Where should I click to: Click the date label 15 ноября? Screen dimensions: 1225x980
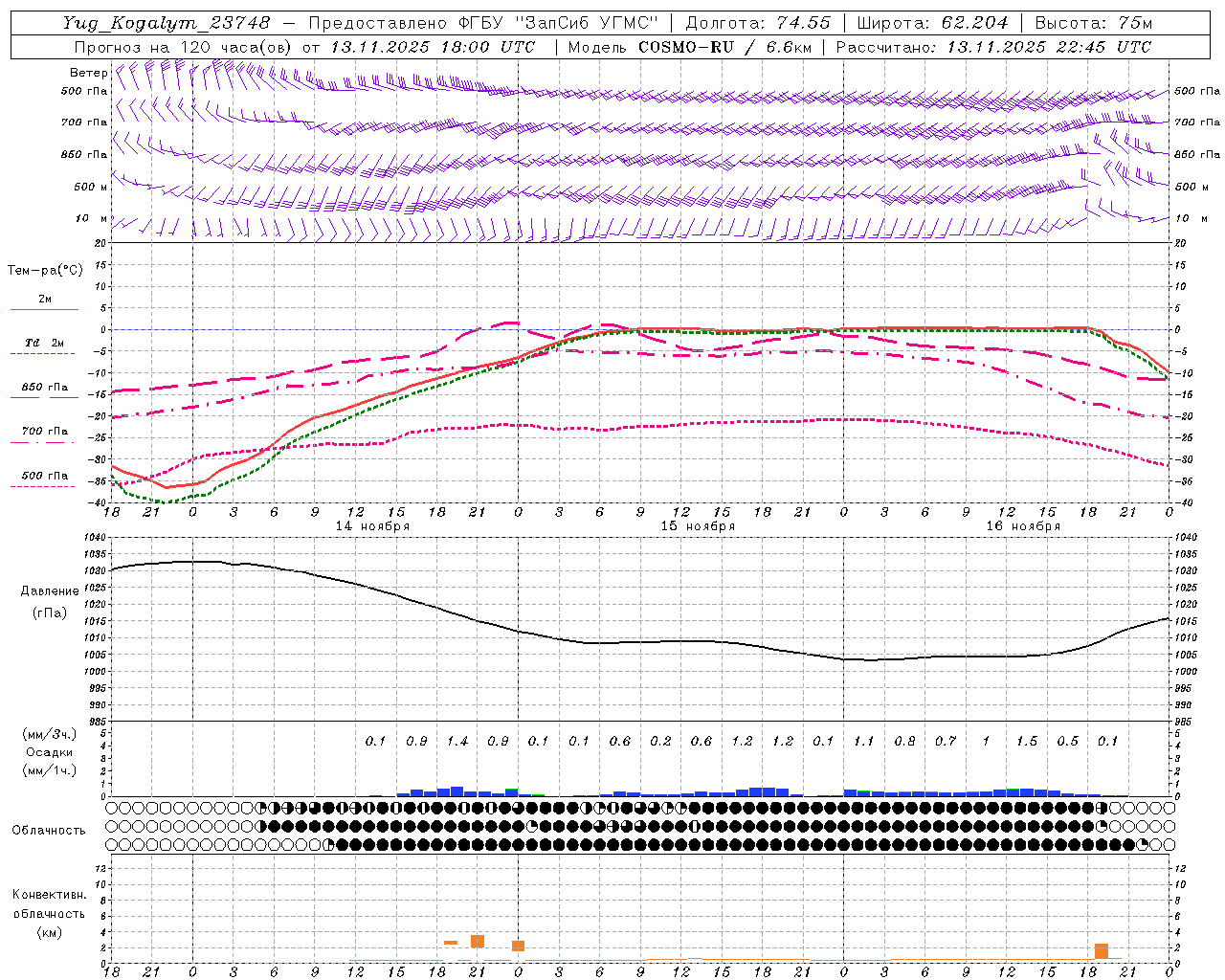(x=698, y=526)
